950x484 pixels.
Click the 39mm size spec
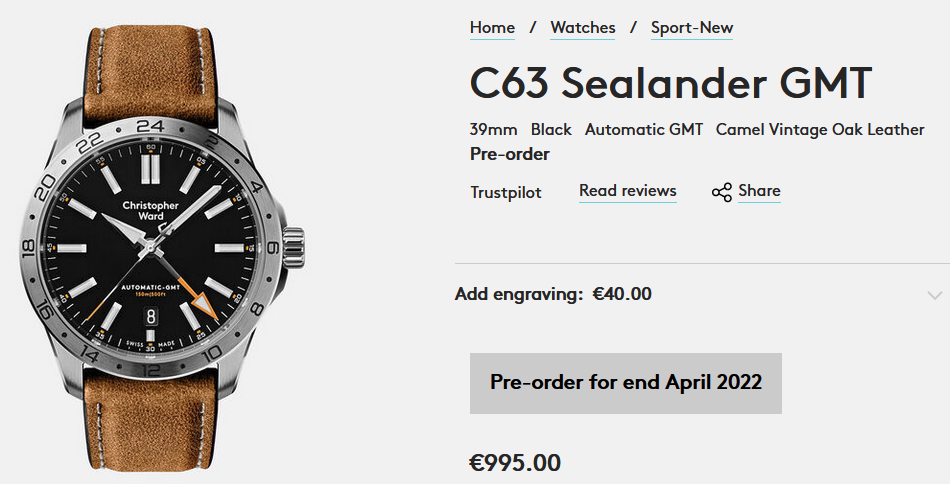pos(493,130)
